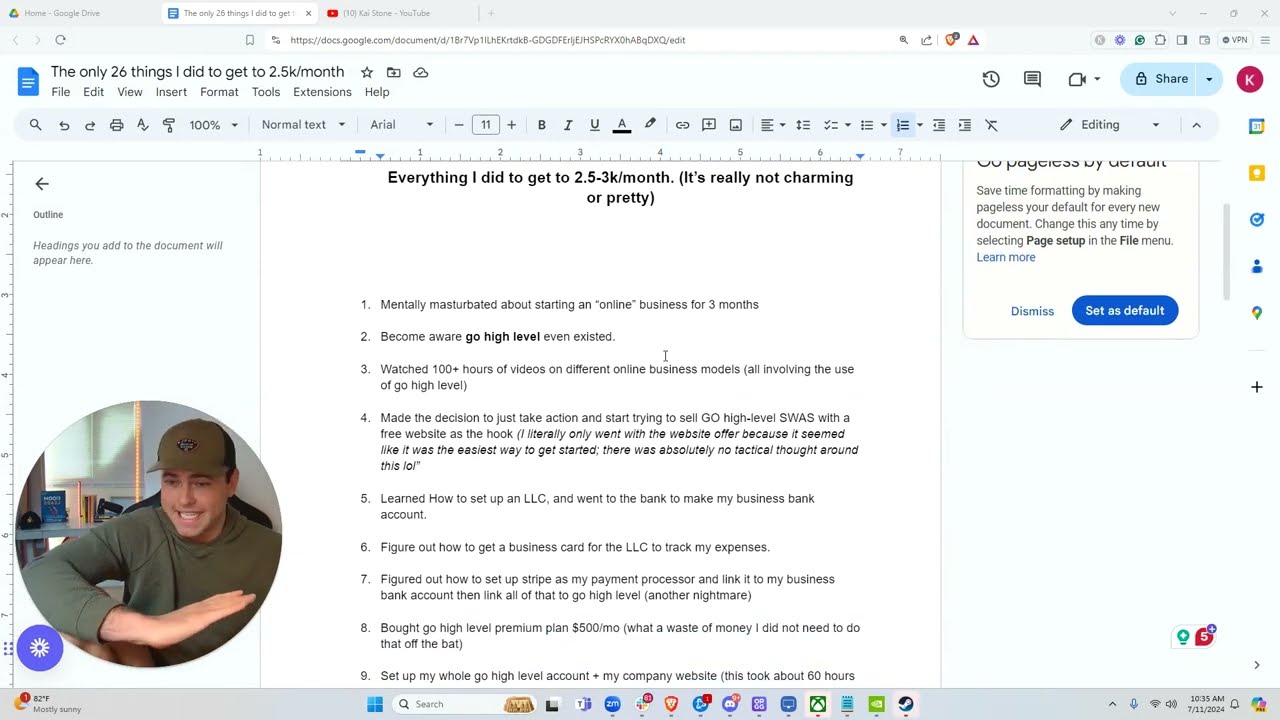Viewport: 1280px width, 720px height.
Task: Open the comment history
Action: pos(1033,79)
